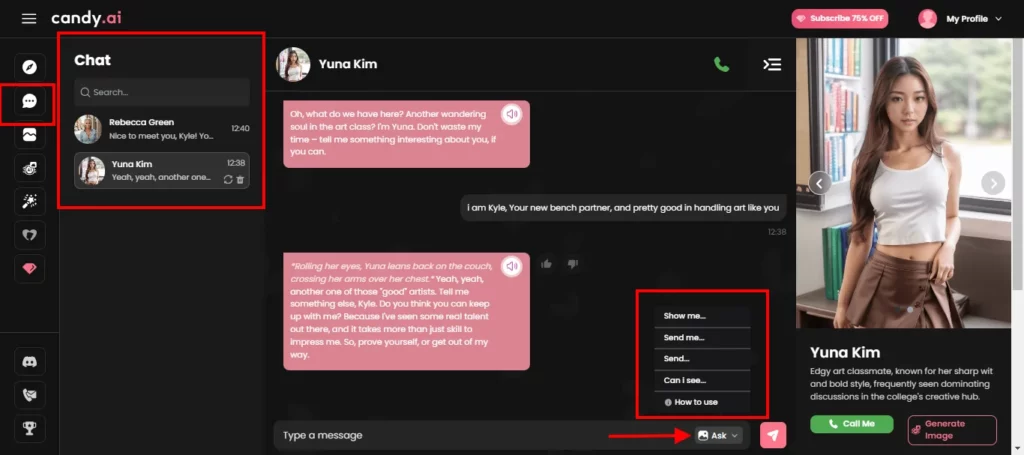Send the message with paper plane button

773,435
